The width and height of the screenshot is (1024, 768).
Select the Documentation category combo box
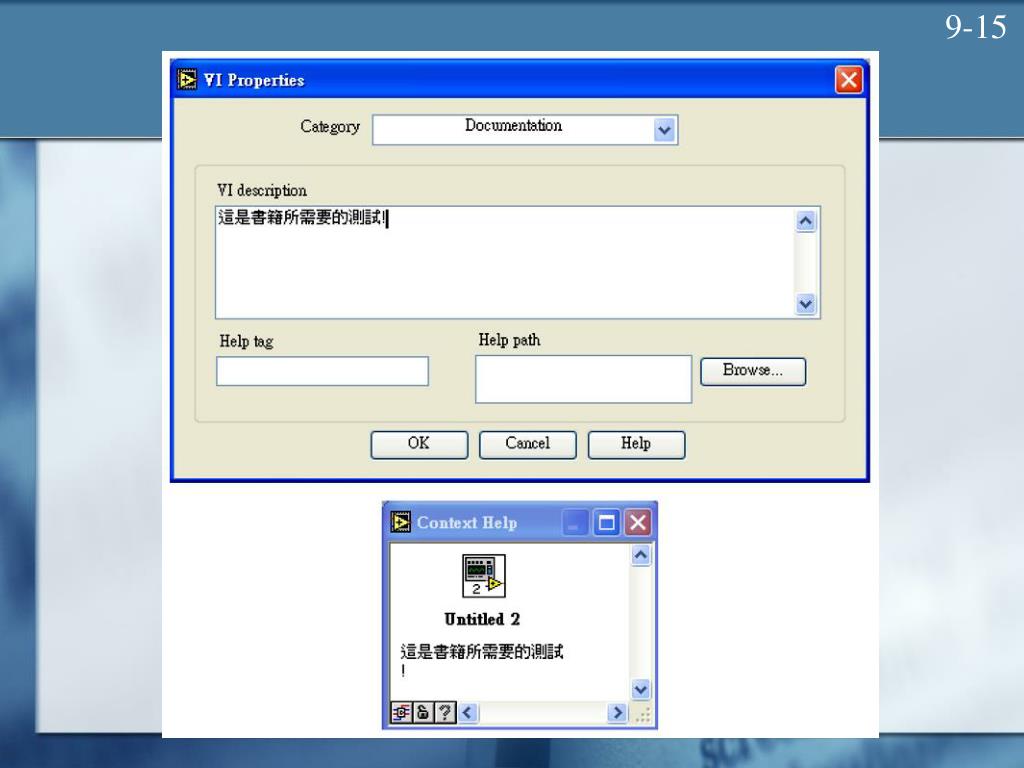(525, 129)
